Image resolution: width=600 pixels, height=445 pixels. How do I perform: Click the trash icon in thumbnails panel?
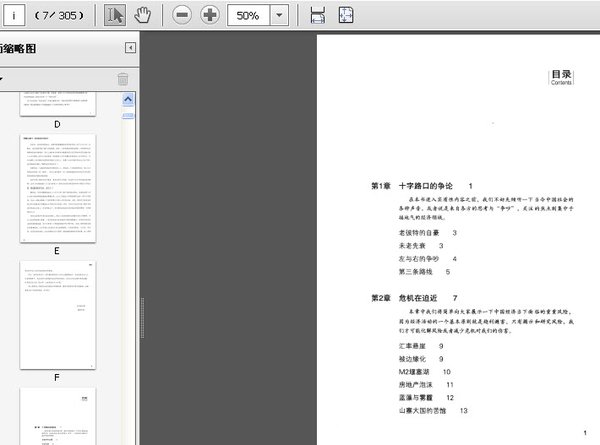click(x=122, y=79)
